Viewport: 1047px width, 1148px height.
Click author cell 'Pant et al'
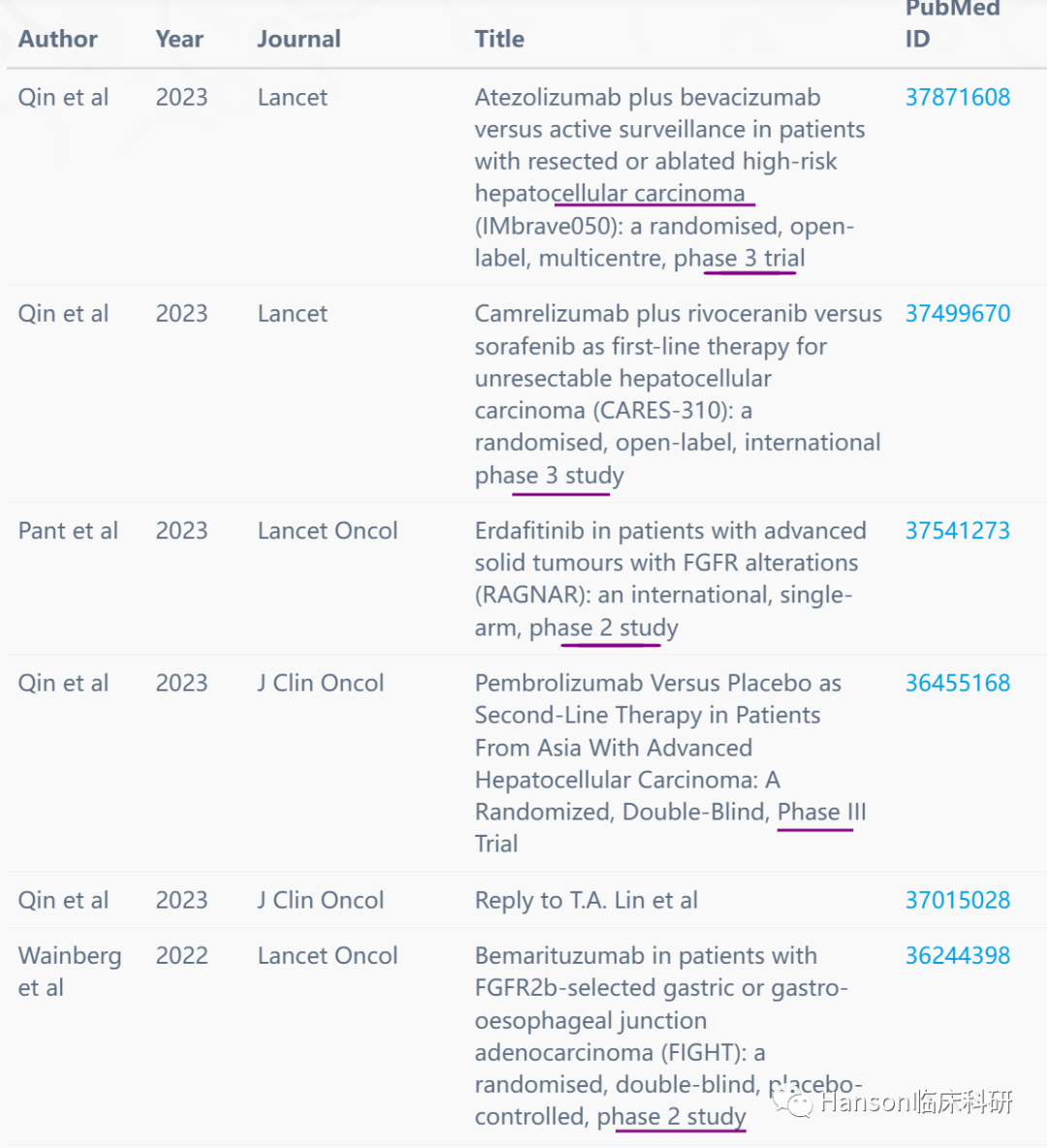click(68, 530)
